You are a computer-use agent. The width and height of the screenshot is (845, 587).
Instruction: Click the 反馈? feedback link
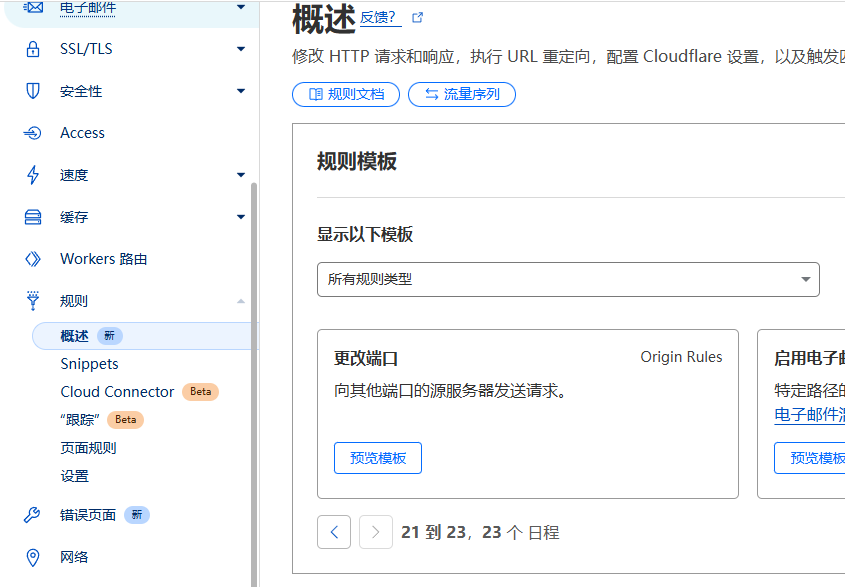coord(378,18)
